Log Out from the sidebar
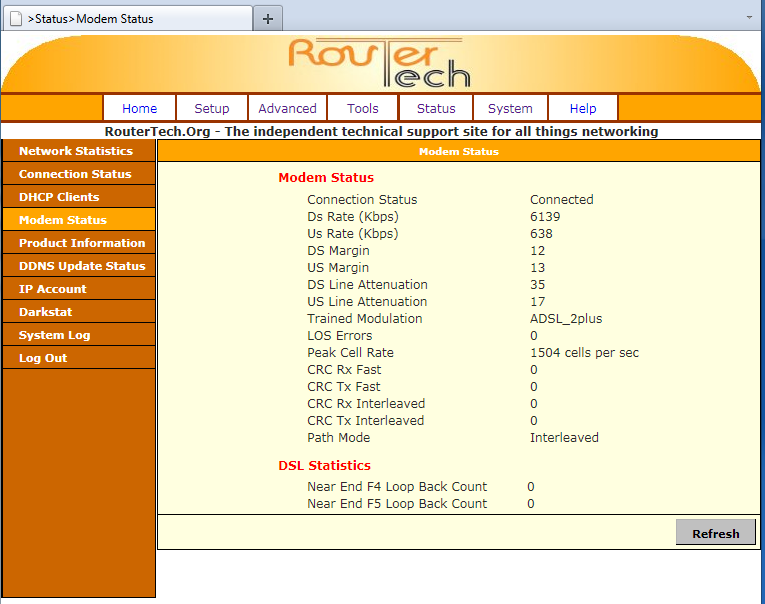This screenshot has width=765, height=604. click(x=79, y=358)
